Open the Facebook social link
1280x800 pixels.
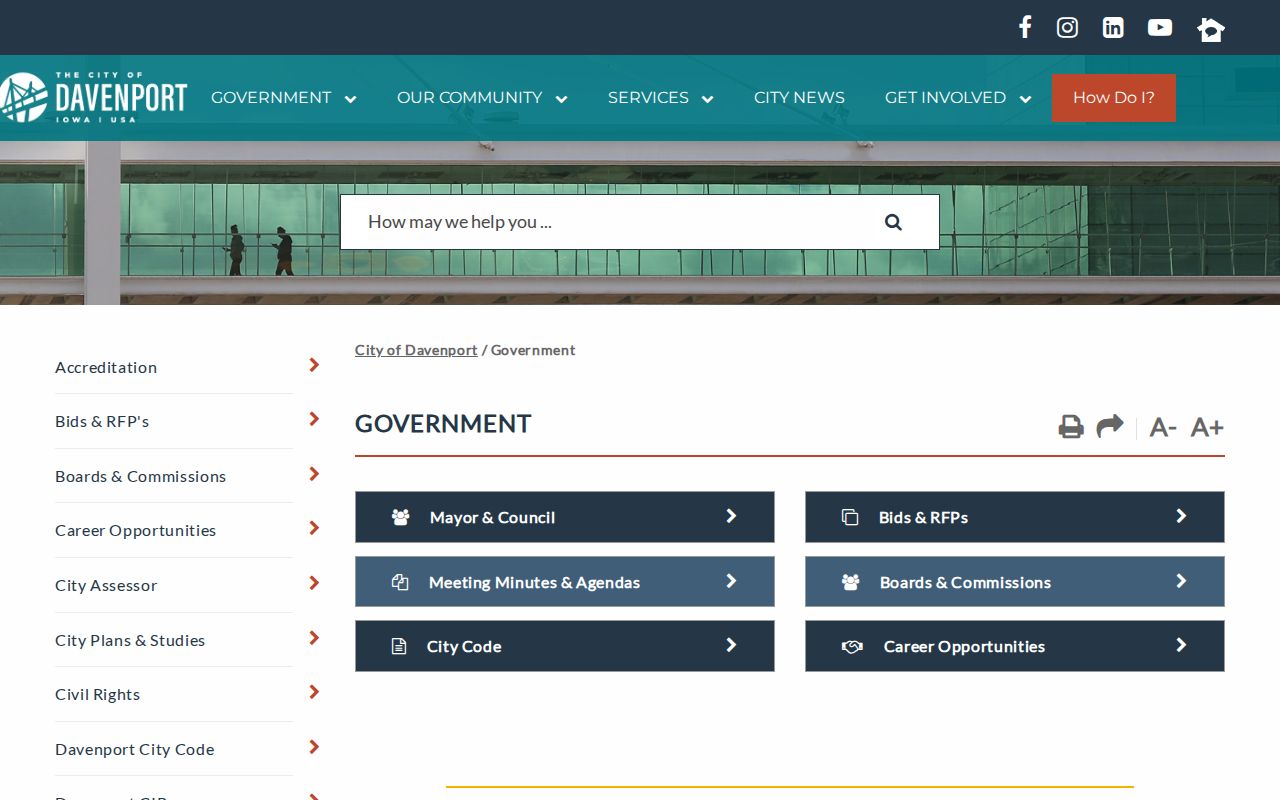pyautogui.click(x=1025, y=27)
